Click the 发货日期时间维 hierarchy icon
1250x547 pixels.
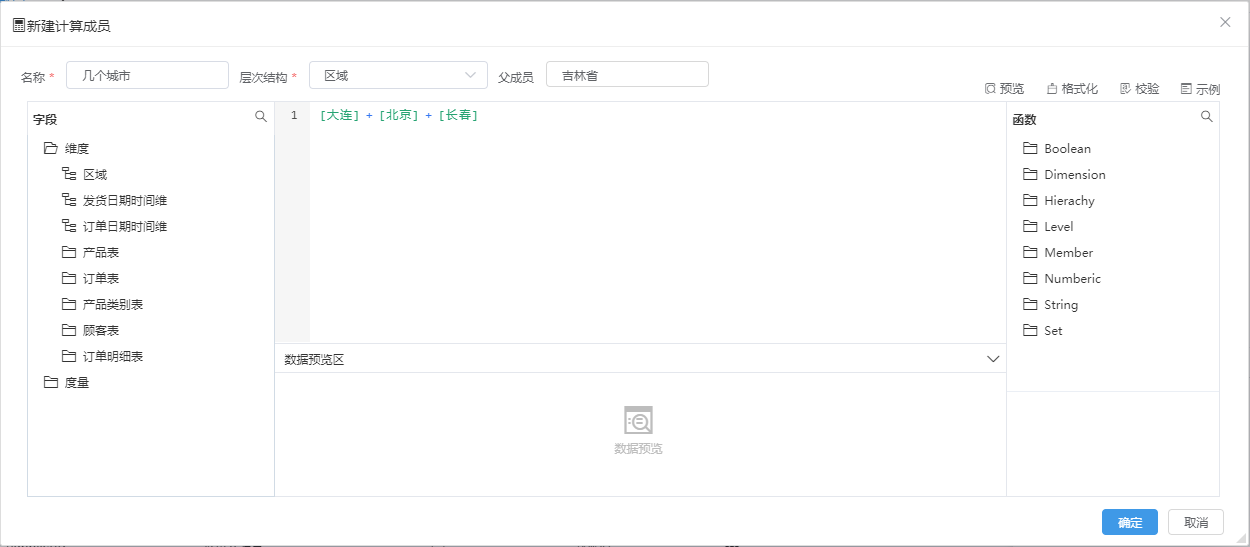(x=69, y=200)
